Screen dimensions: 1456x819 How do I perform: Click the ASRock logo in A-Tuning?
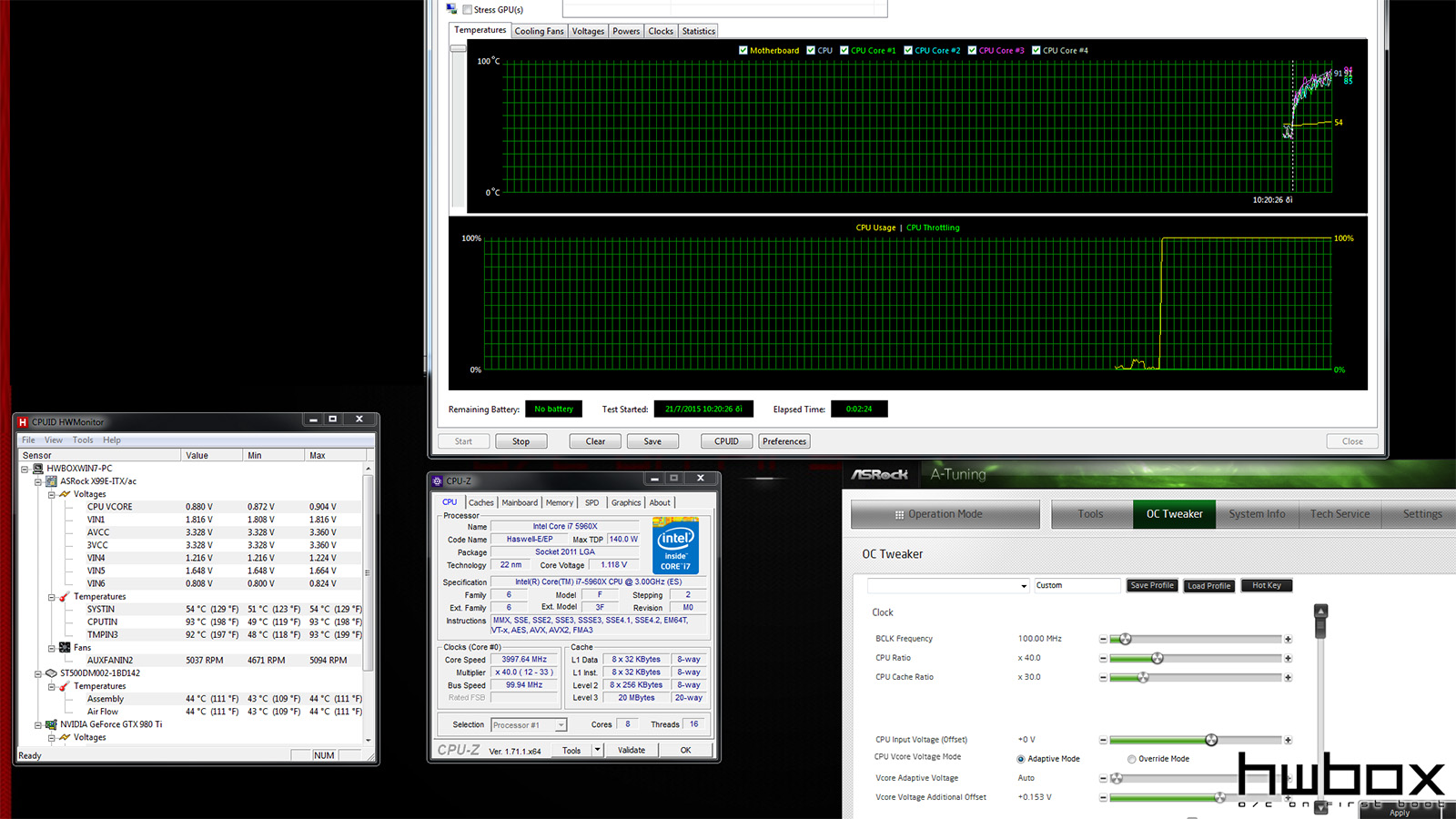880,474
